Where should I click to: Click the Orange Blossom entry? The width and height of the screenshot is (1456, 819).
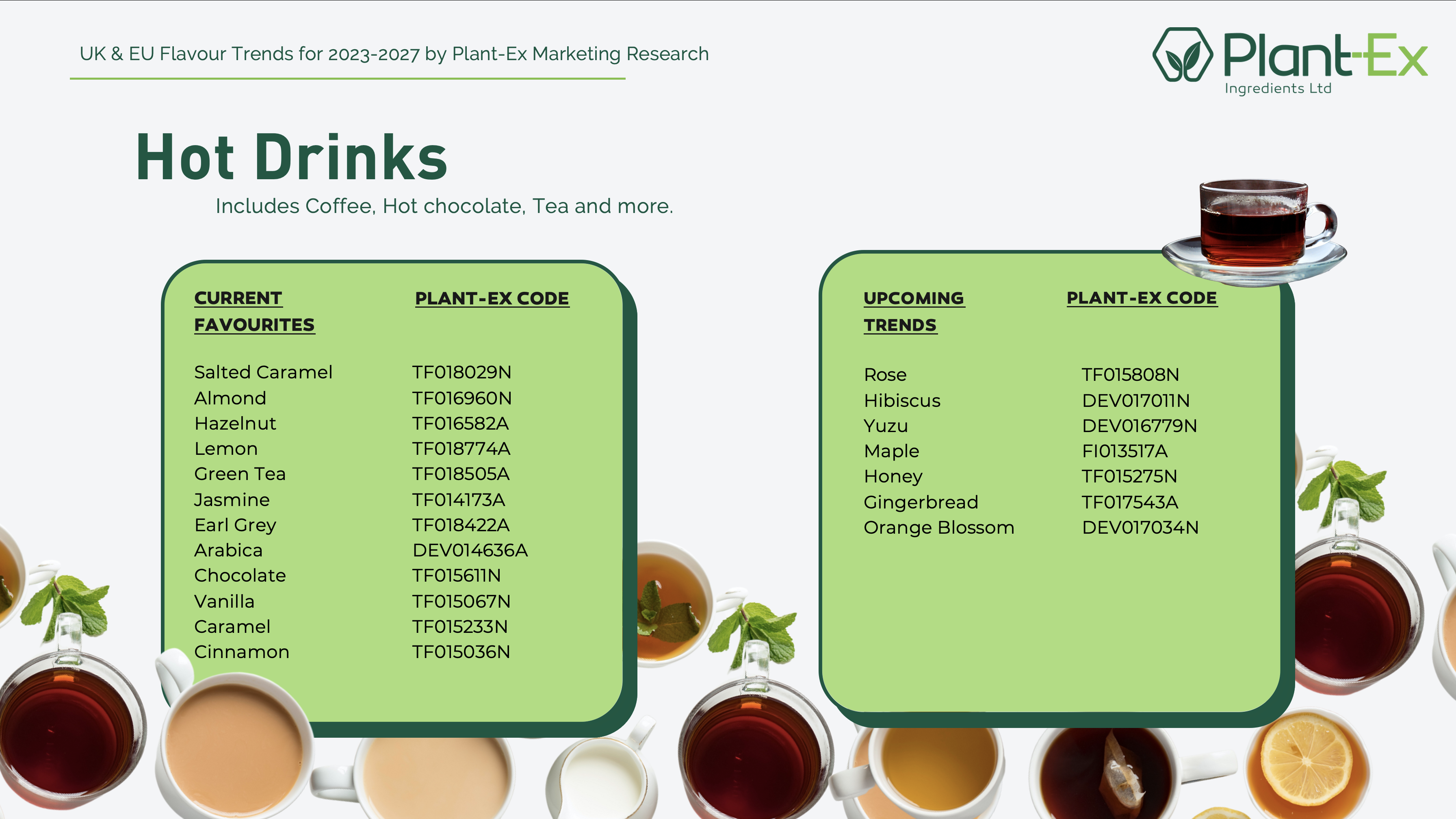click(x=939, y=527)
